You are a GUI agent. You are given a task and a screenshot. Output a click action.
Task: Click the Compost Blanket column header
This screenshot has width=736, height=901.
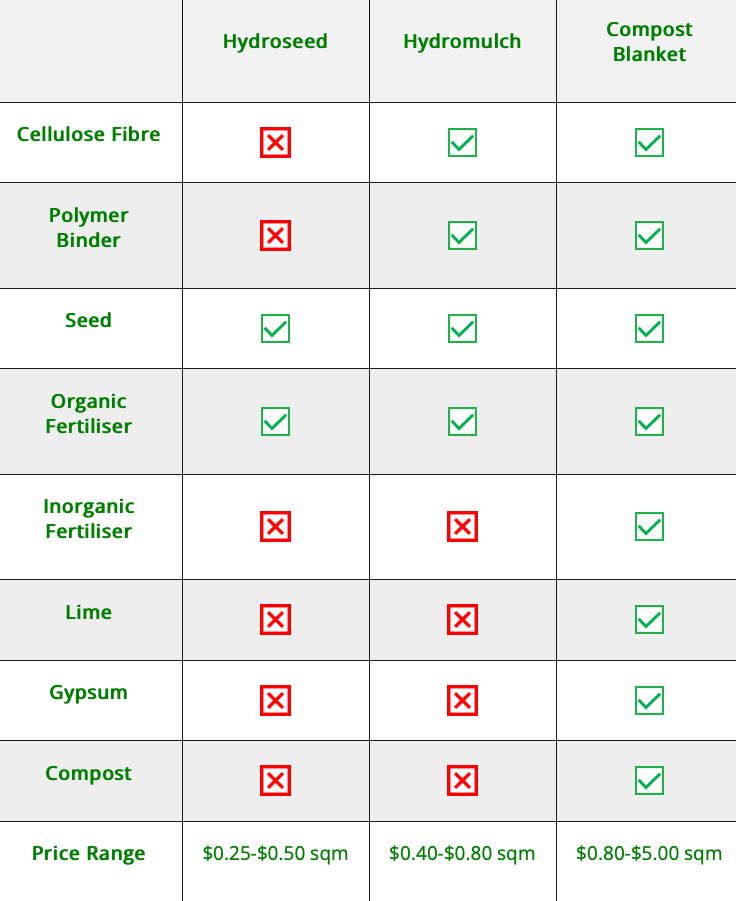pyautogui.click(x=649, y=41)
